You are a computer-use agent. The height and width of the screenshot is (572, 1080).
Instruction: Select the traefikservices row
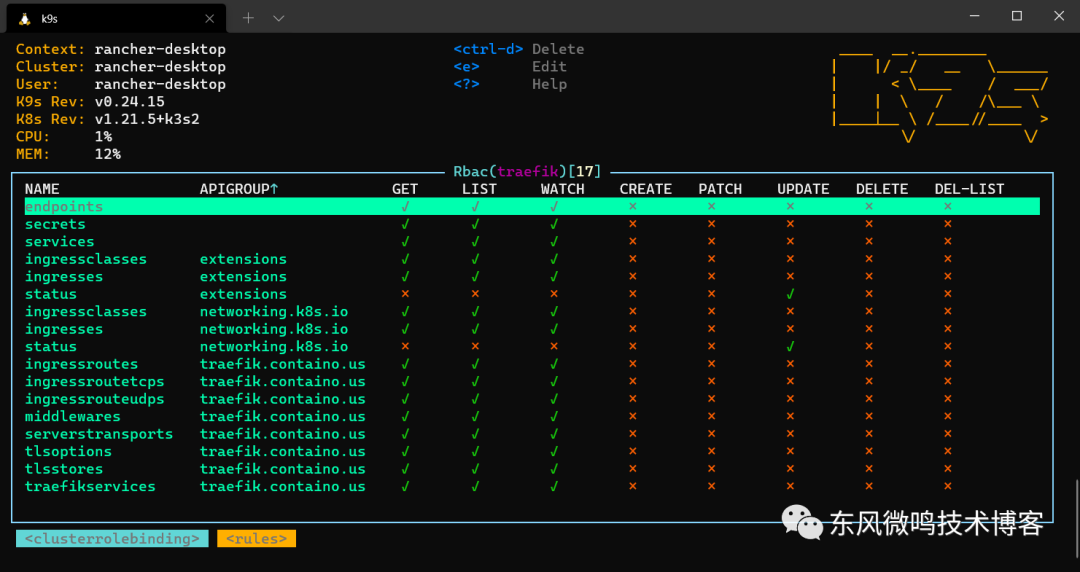[x=532, y=486]
